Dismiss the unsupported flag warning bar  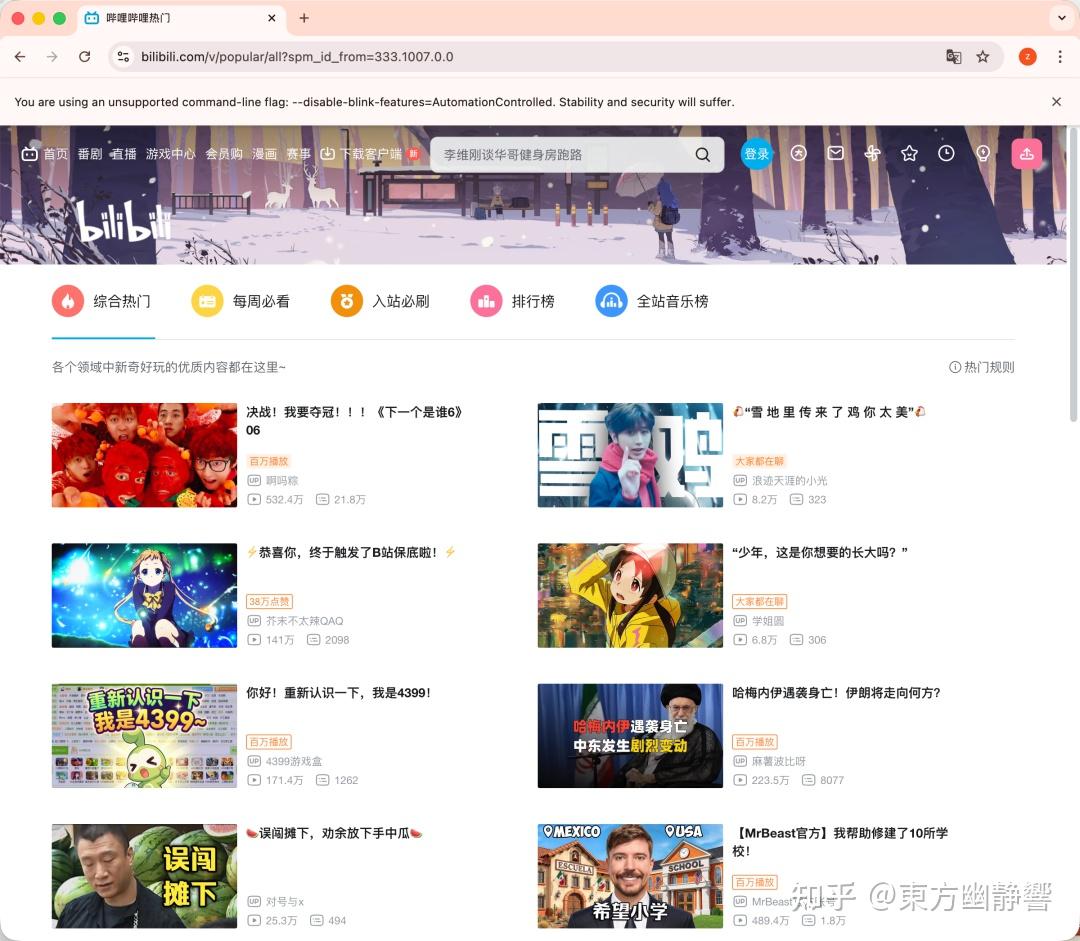1056,101
